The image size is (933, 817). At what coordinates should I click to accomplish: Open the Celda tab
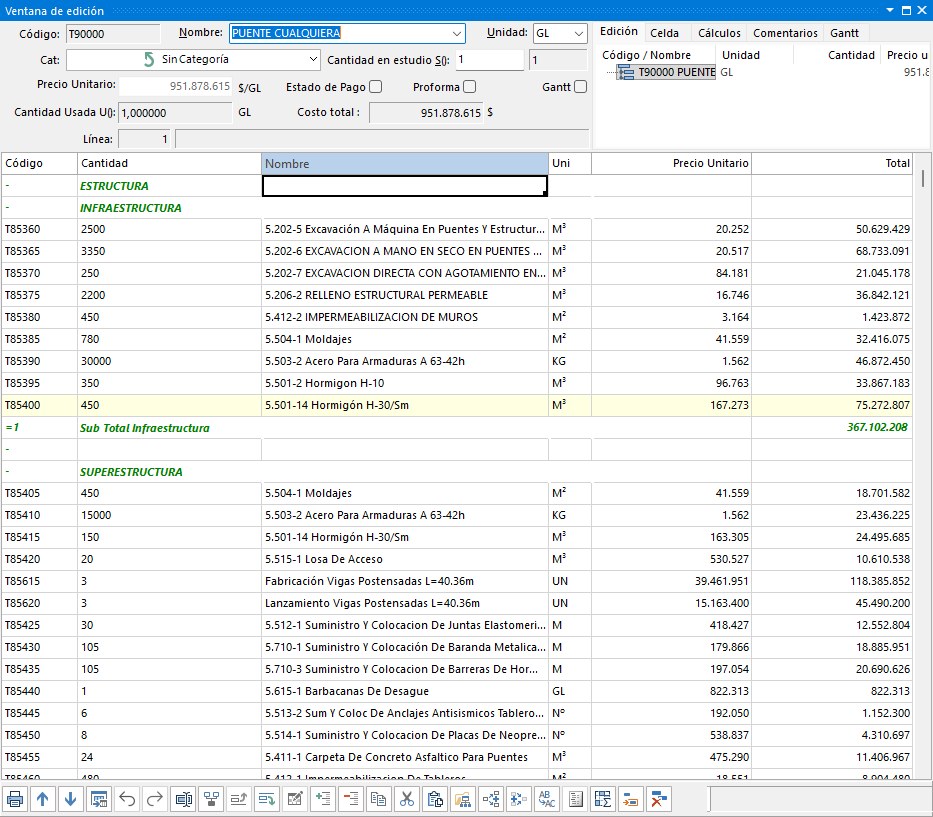[x=664, y=33]
